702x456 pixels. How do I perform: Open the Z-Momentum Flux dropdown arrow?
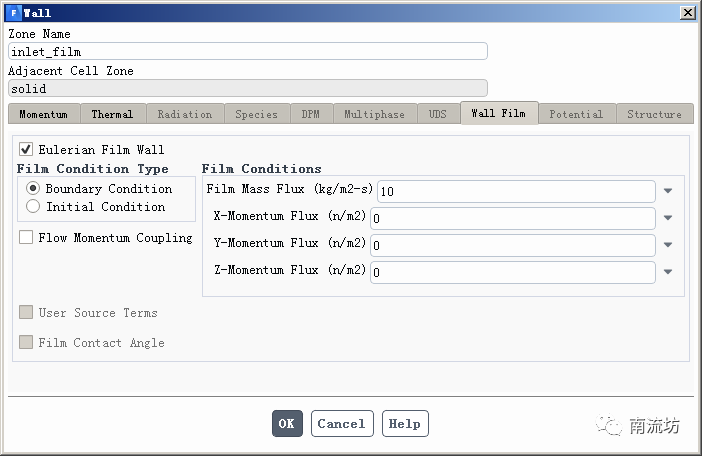pyautogui.click(x=668, y=272)
